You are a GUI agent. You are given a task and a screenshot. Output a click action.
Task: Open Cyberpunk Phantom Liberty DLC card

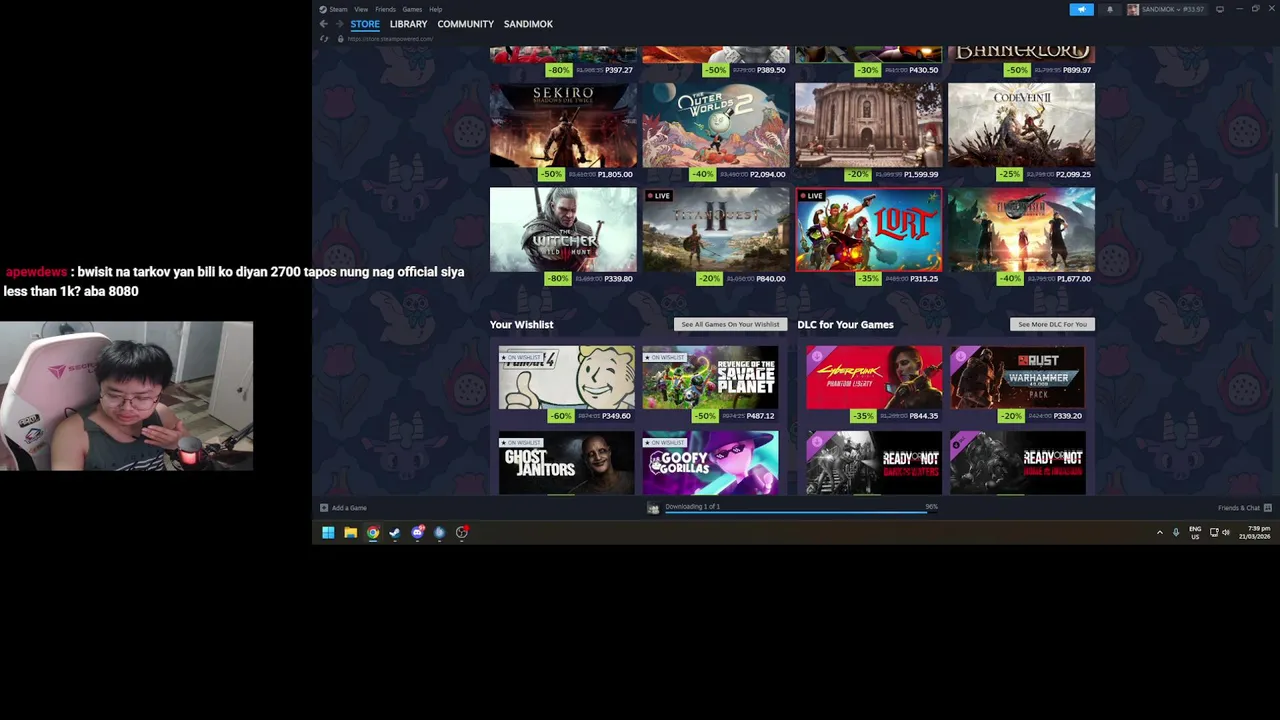874,378
